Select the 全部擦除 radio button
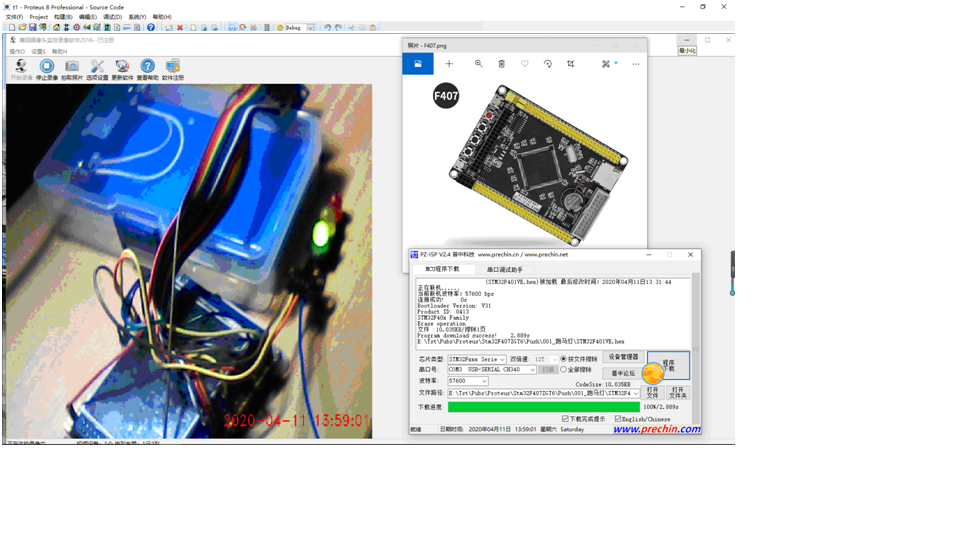This screenshot has width=960, height=540. (564, 370)
